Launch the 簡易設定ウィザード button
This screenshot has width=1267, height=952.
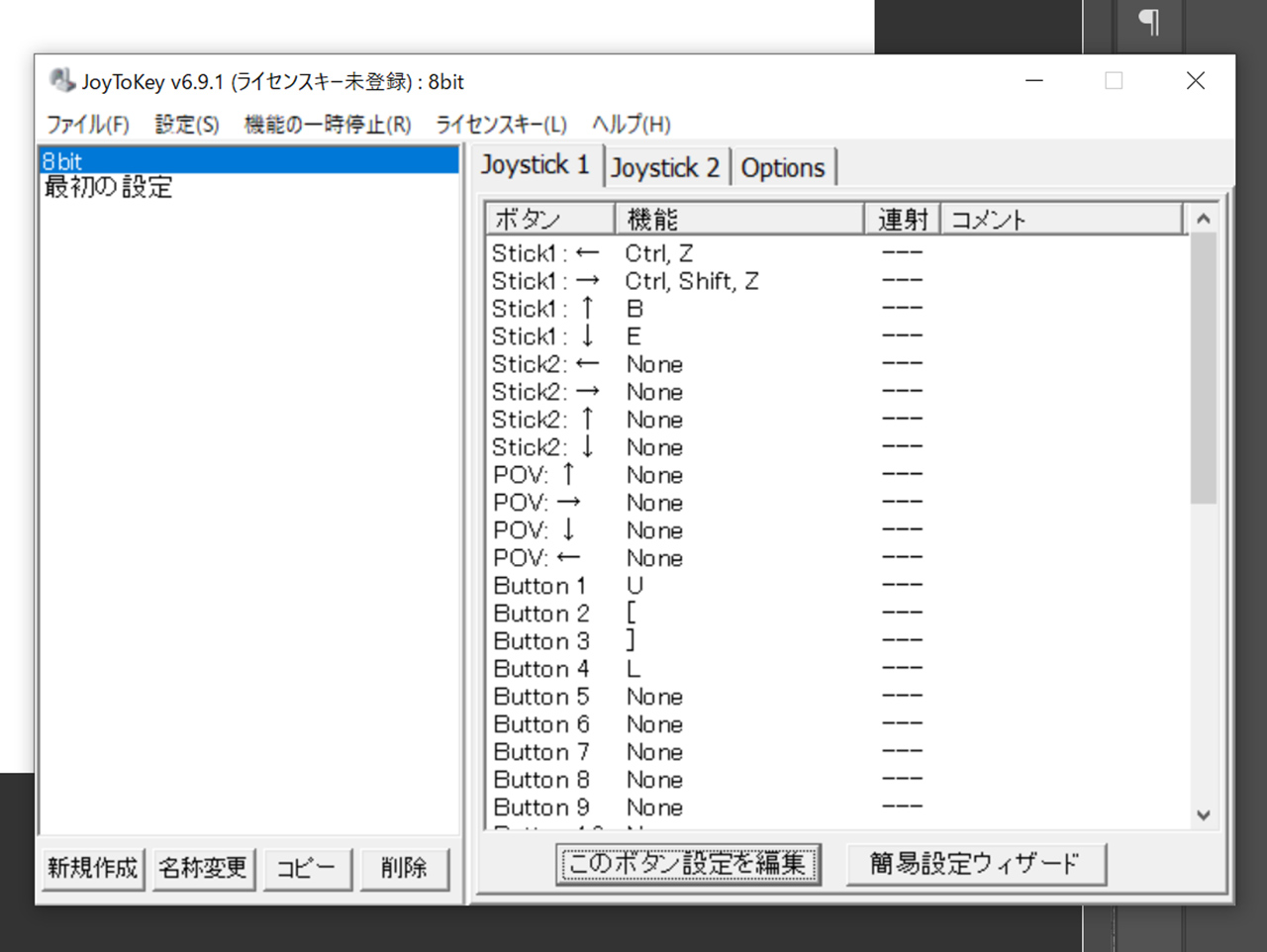[975, 864]
